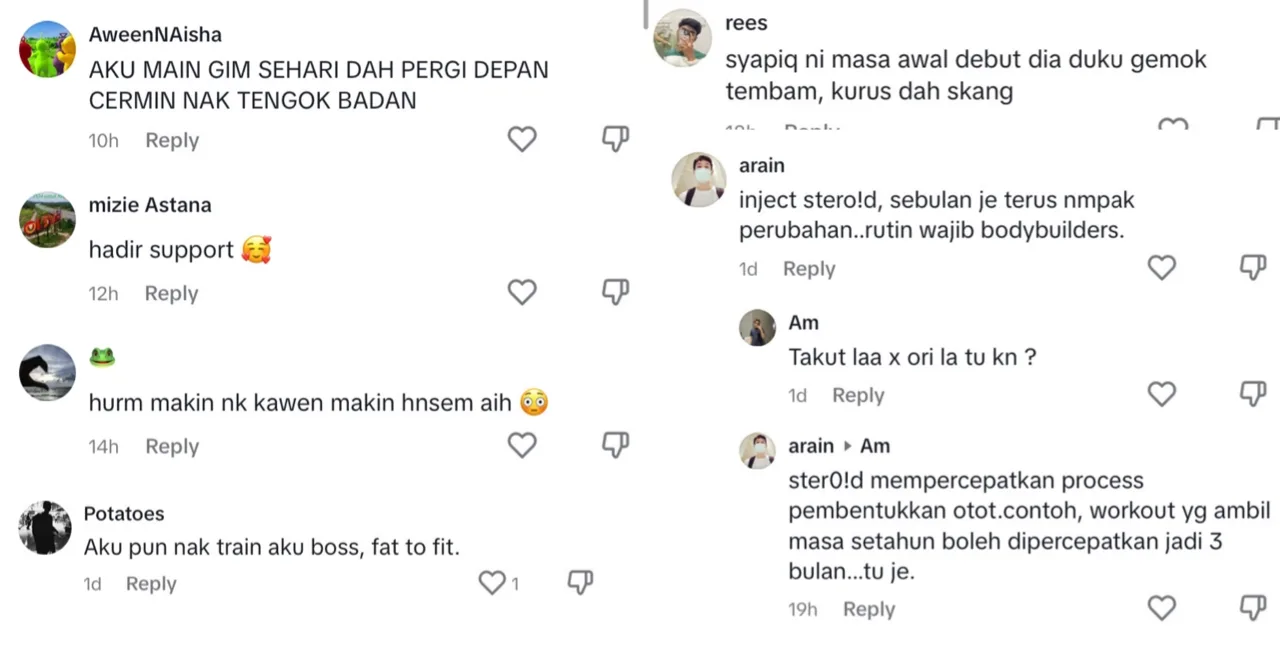
Task: Dislike AweenNAisha's gym comment
Action: pyautogui.click(x=615, y=139)
